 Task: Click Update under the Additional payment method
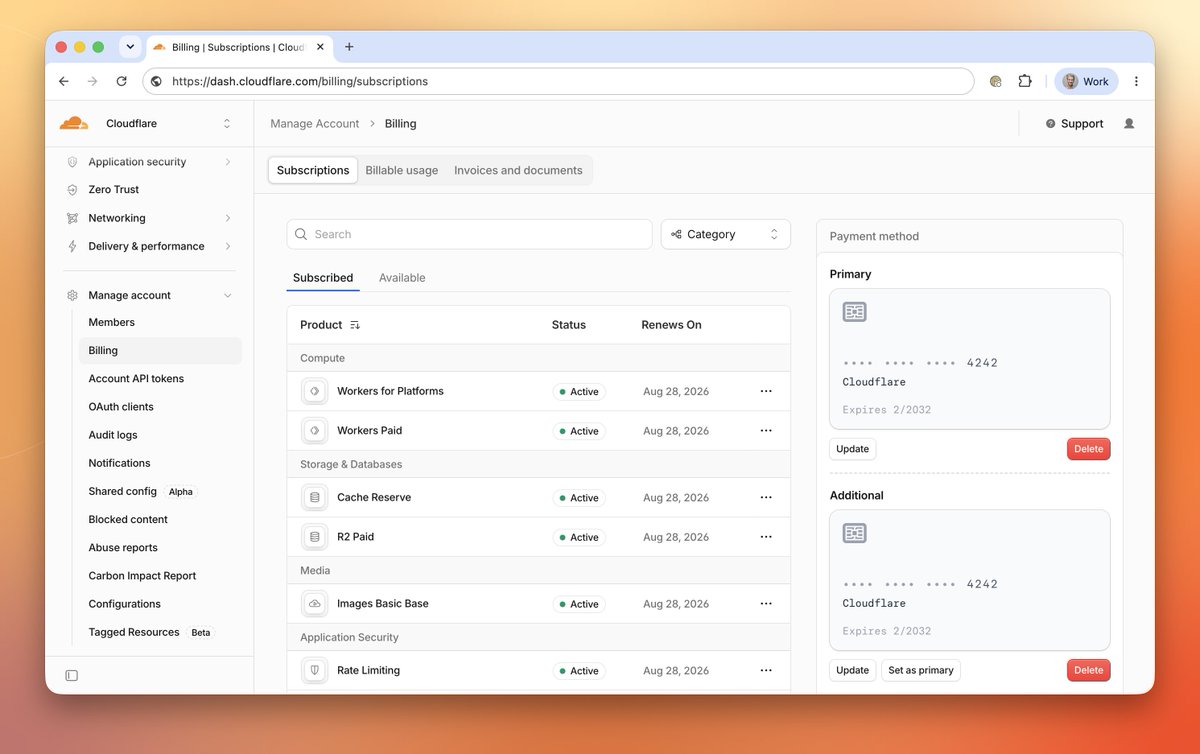pyautogui.click(x=853, y=670)
